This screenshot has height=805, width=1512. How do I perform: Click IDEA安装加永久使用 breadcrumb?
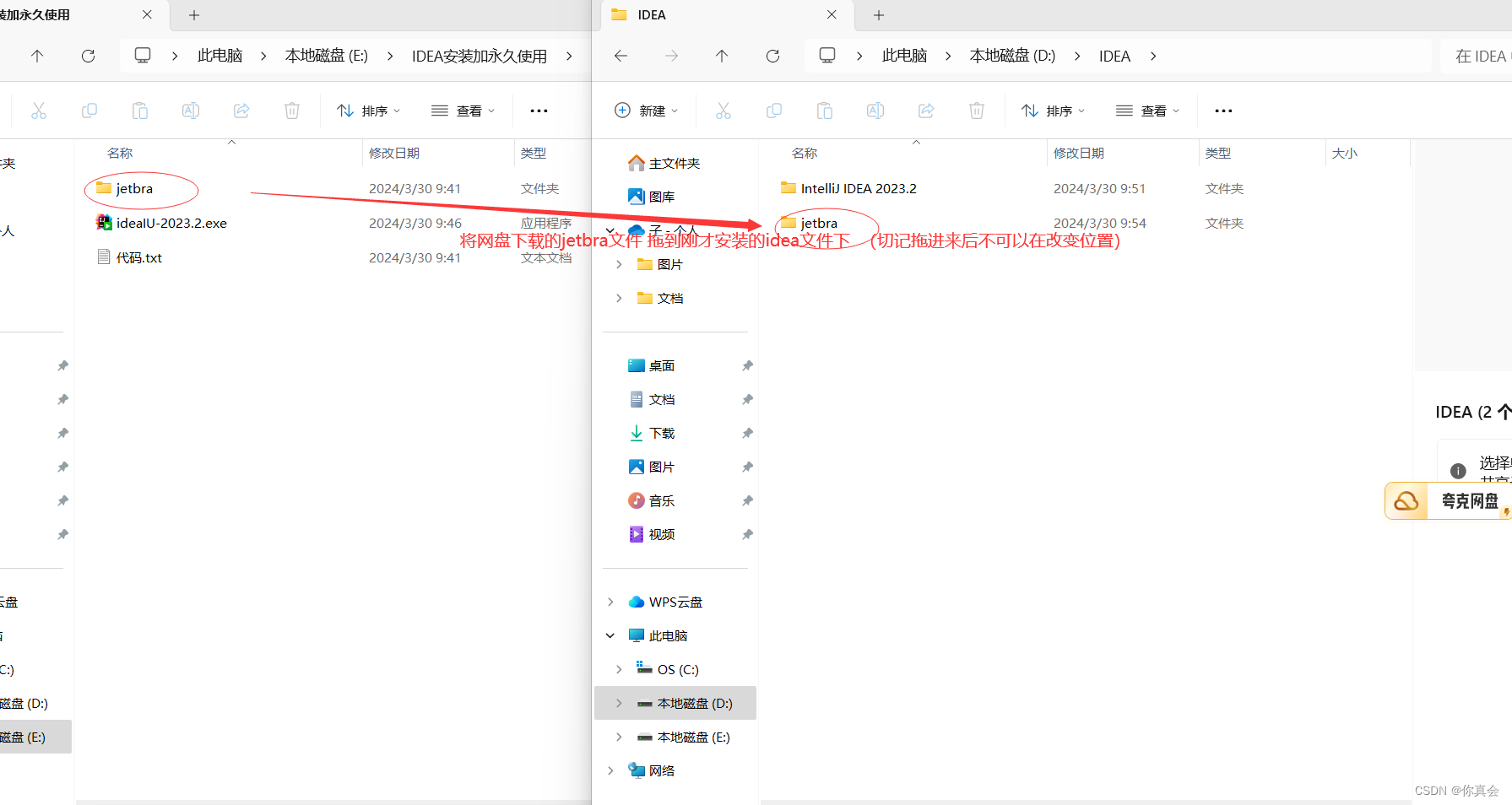point(480,56)
